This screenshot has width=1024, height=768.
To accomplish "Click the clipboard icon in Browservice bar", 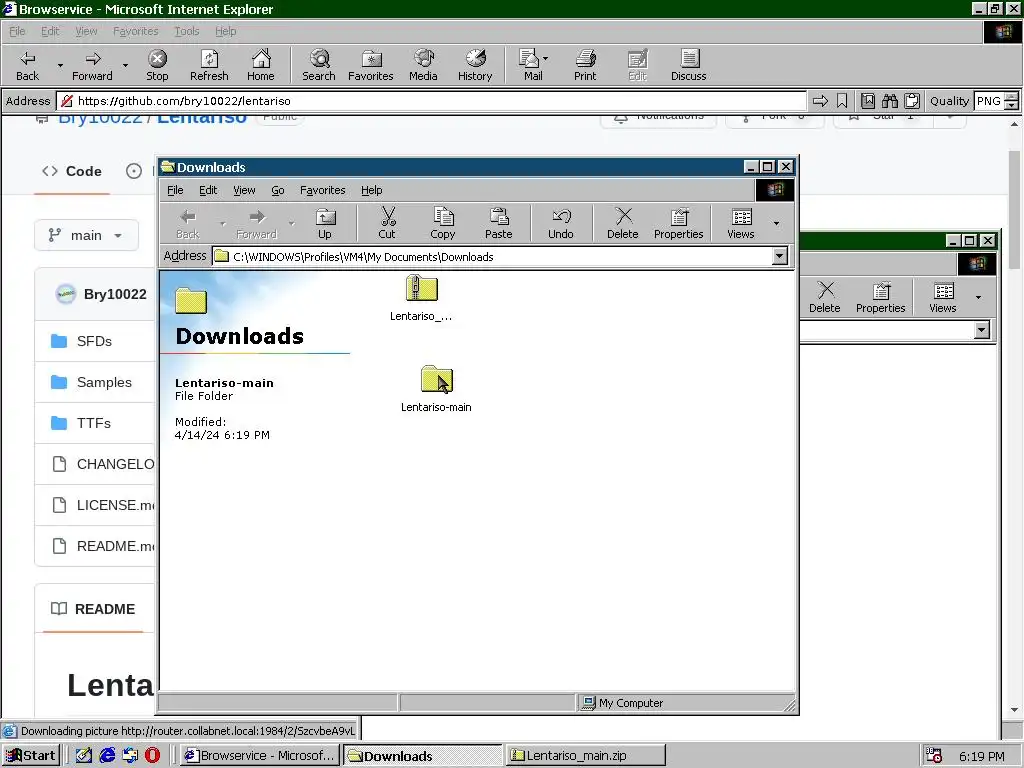I will pyautogui.click(x=912, y=101).
